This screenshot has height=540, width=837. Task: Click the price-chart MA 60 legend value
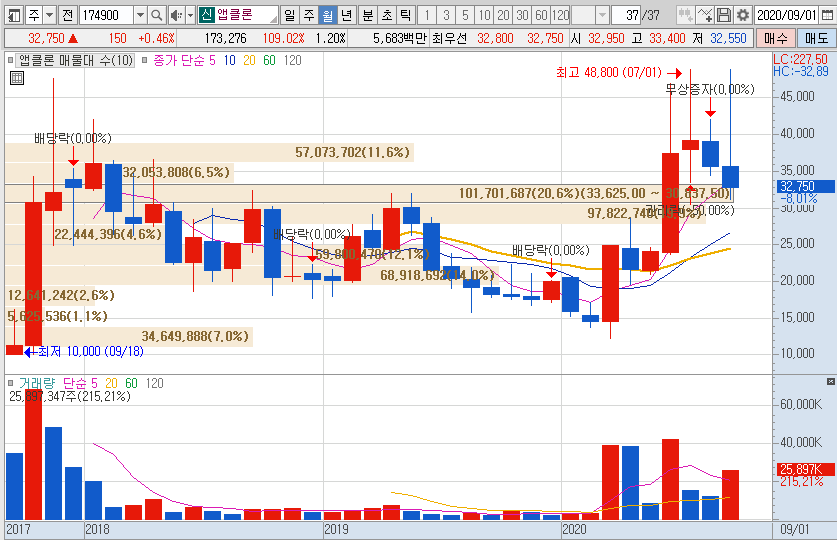270,60
